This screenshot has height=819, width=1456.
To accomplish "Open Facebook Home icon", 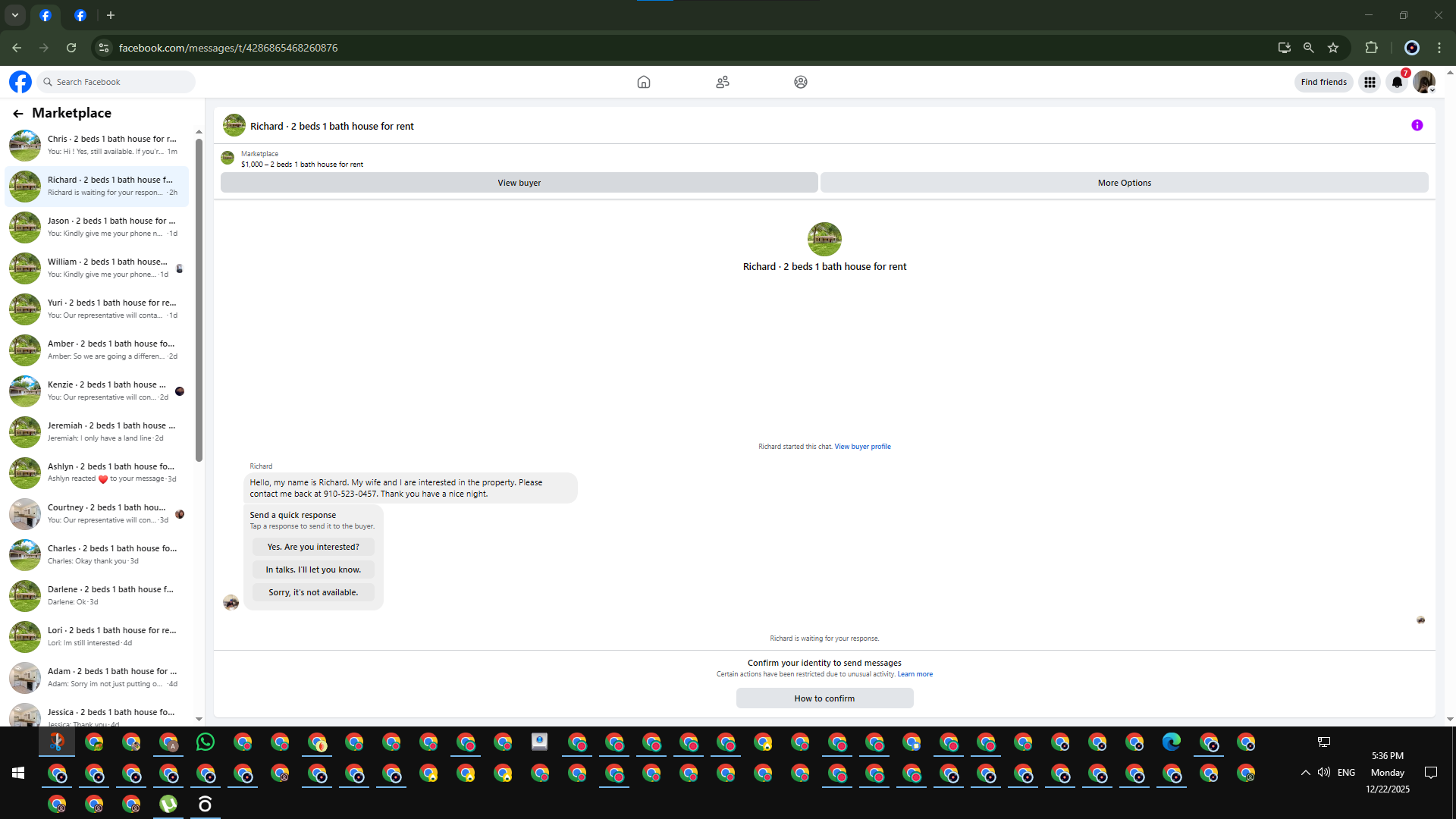I will [643, 82].
